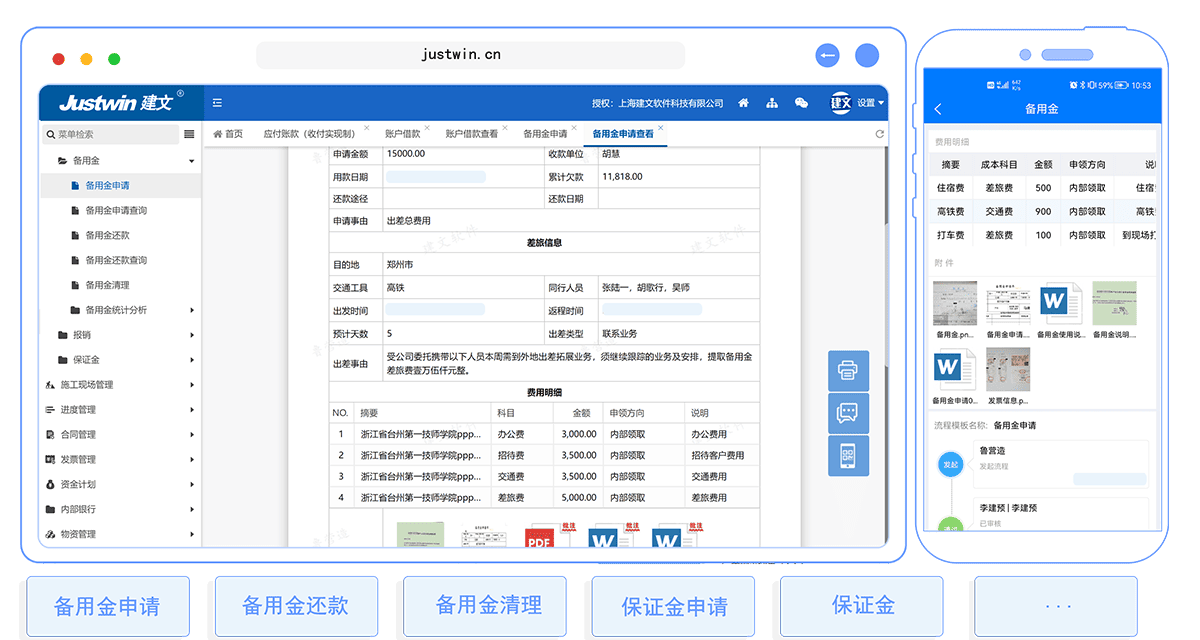
Task: Tap the back arrow in mobile header
Action: pyautogui.click(x=938, y=109)
